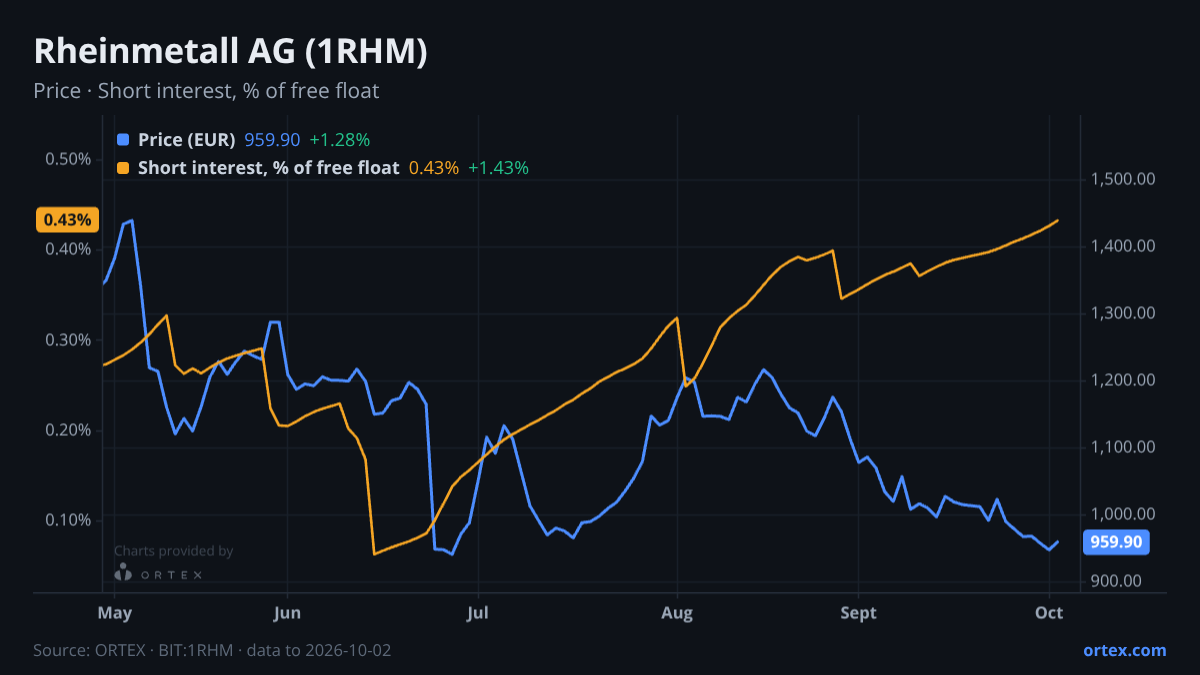The width and height of the screenshot is (1200, 675).
Task: Click the subtitle Price · Short interest, % of free float
Action: [206, 91]
